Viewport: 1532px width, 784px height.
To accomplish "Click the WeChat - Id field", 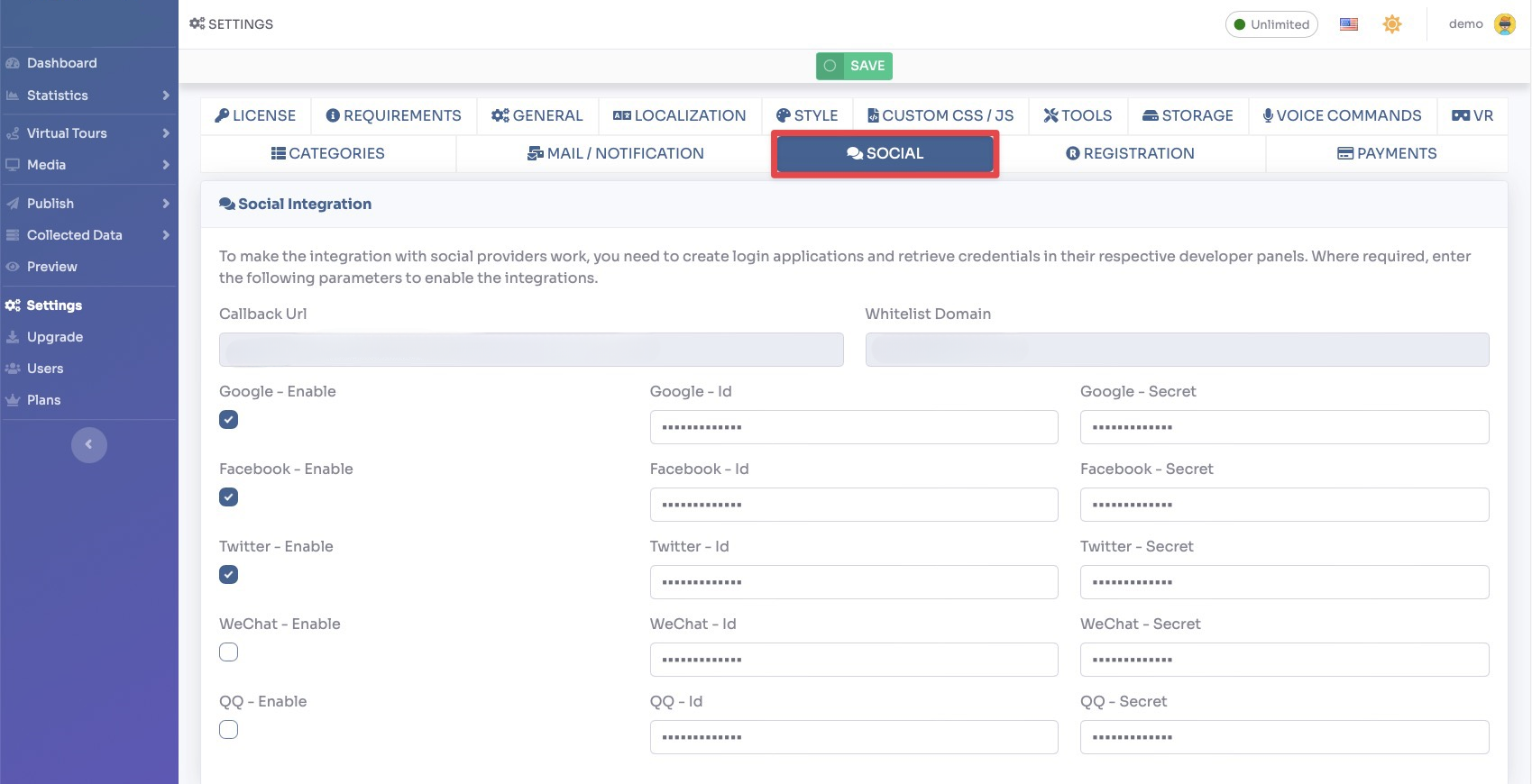I will (854, 660).
